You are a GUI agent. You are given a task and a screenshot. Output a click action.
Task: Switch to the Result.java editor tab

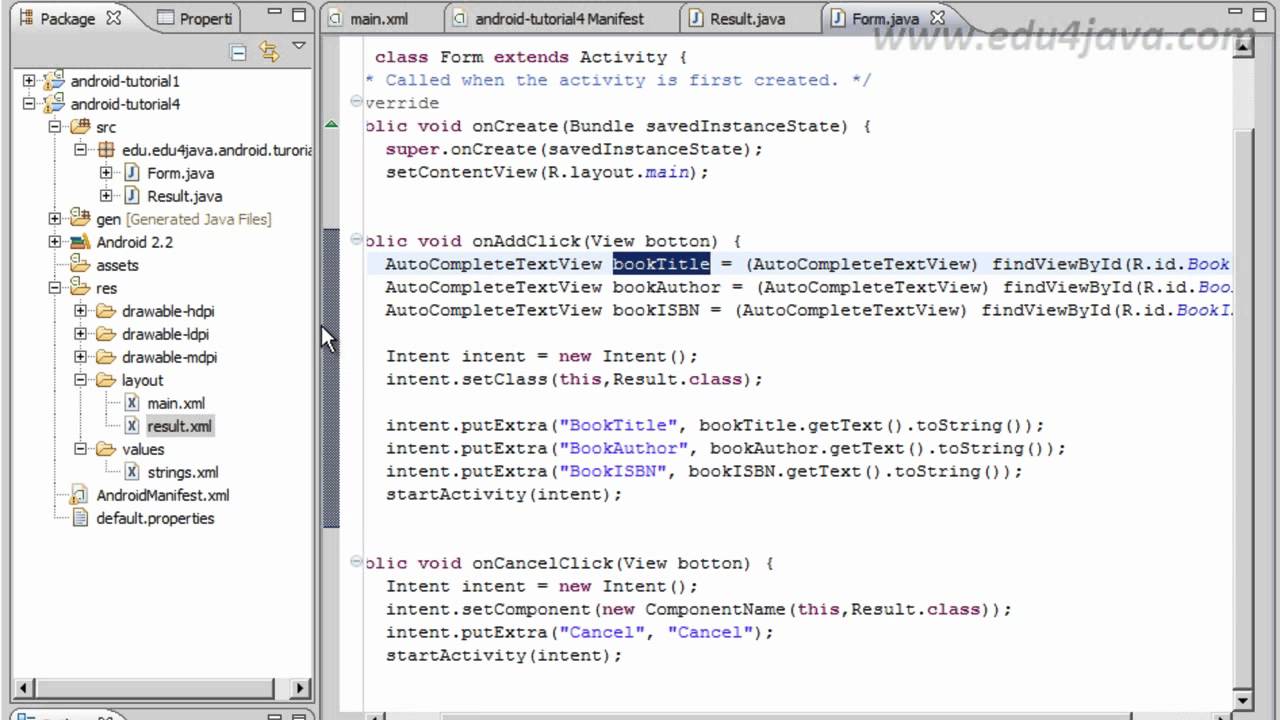747,18
